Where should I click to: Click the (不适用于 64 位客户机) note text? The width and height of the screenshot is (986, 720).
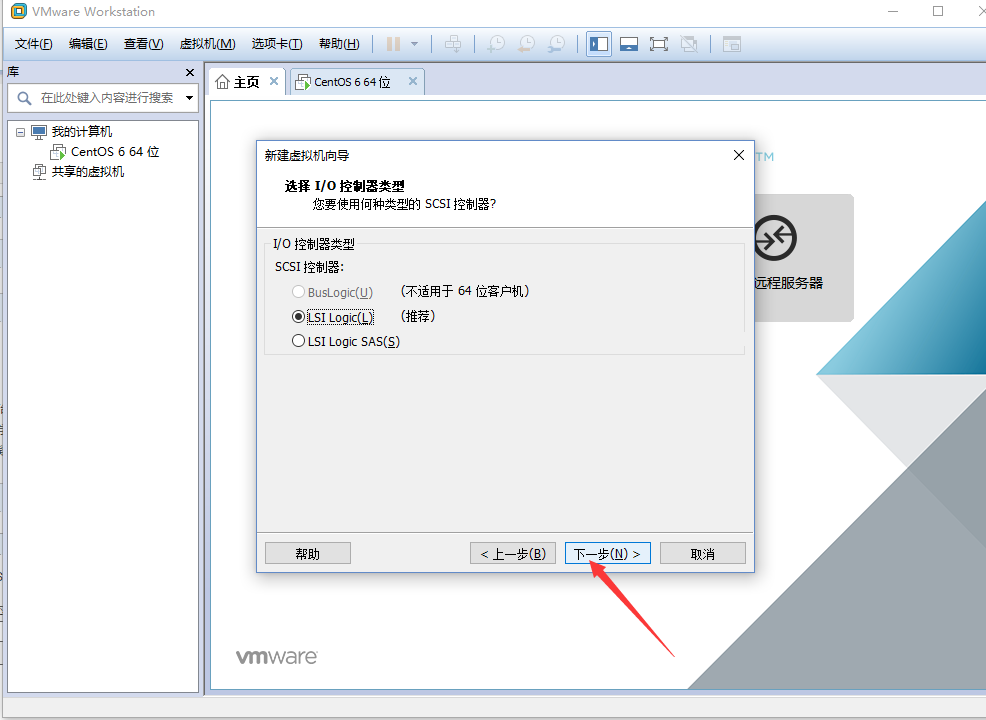pyautogui.click(x=465, y=291)
